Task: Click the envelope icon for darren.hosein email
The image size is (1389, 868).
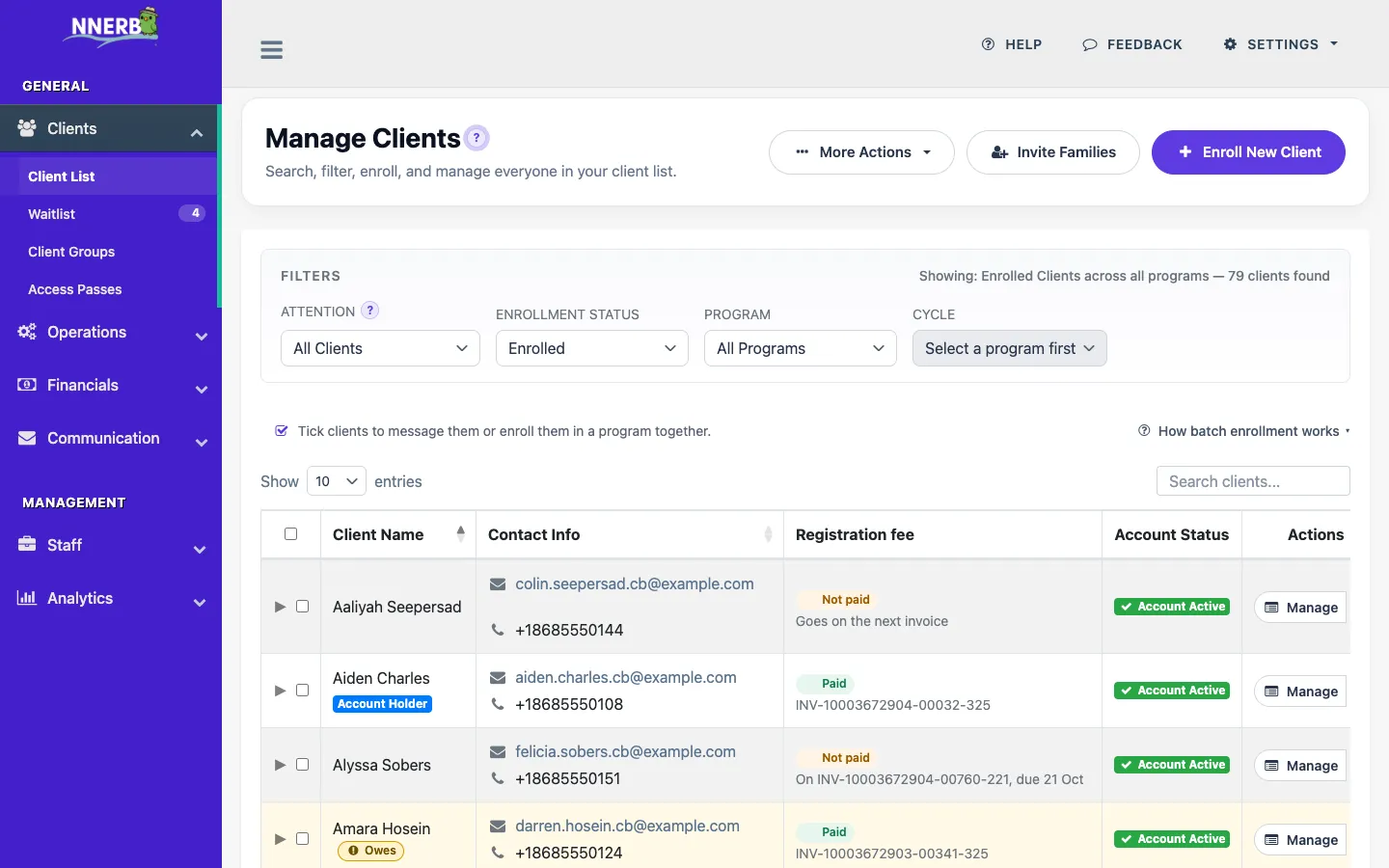Action: 498,827
